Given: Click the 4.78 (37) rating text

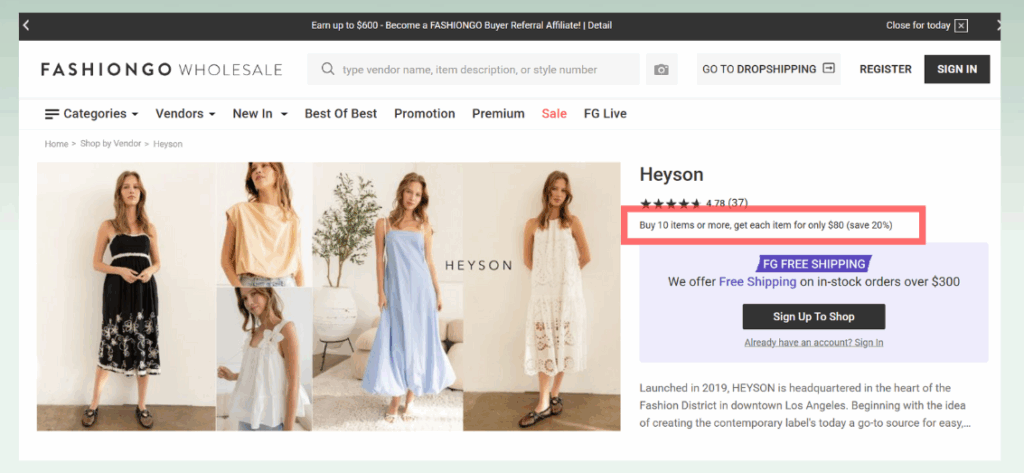Looking at the screenshot, I should [x=727, y=203].
